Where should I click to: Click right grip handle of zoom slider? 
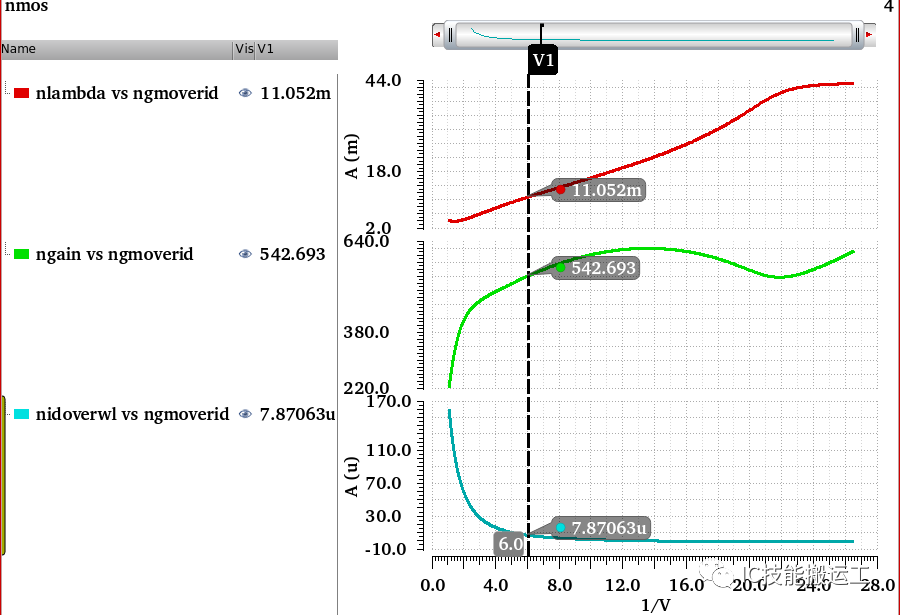(856, 35)
